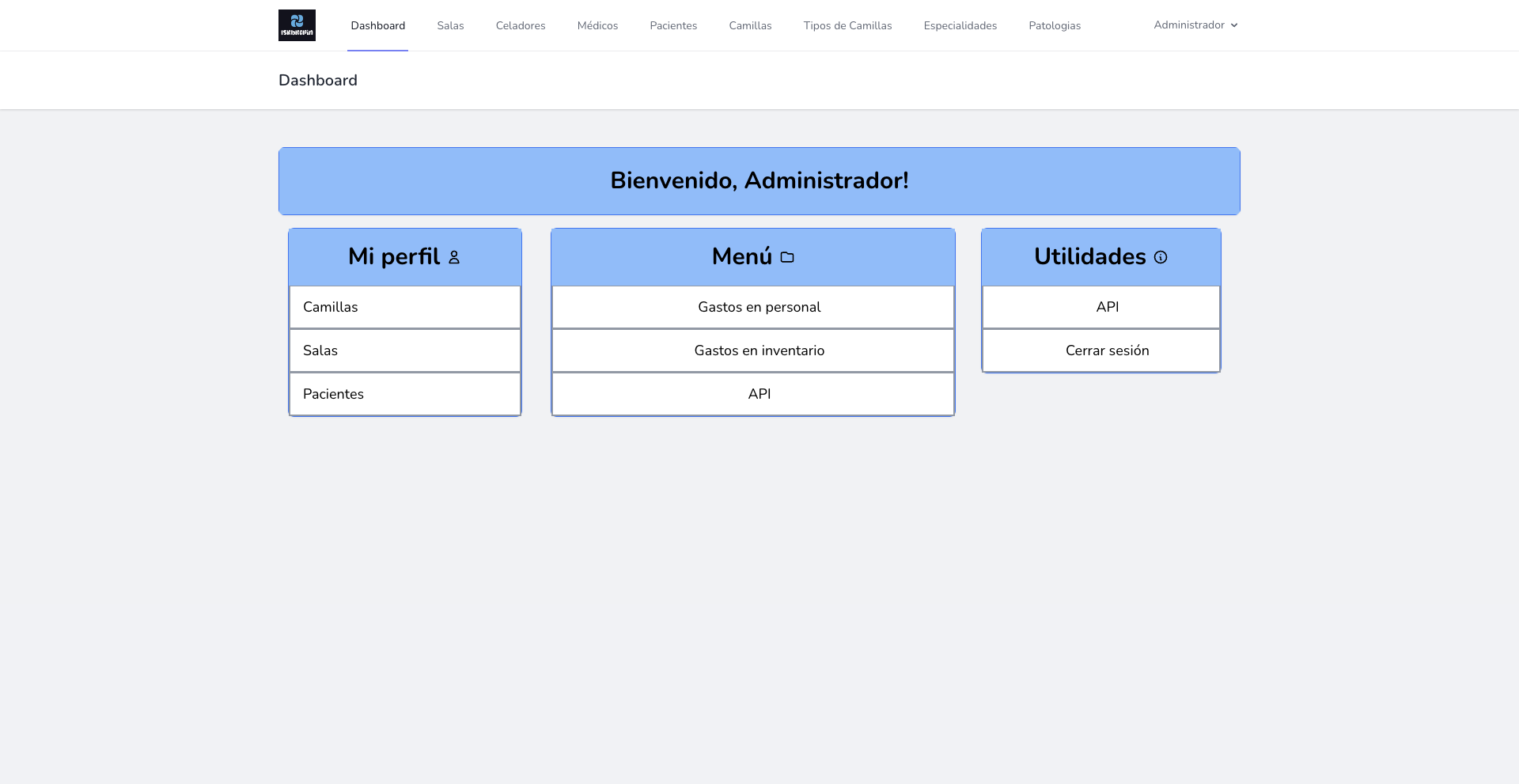Go to the Salas nav item

tap(450, 25)
